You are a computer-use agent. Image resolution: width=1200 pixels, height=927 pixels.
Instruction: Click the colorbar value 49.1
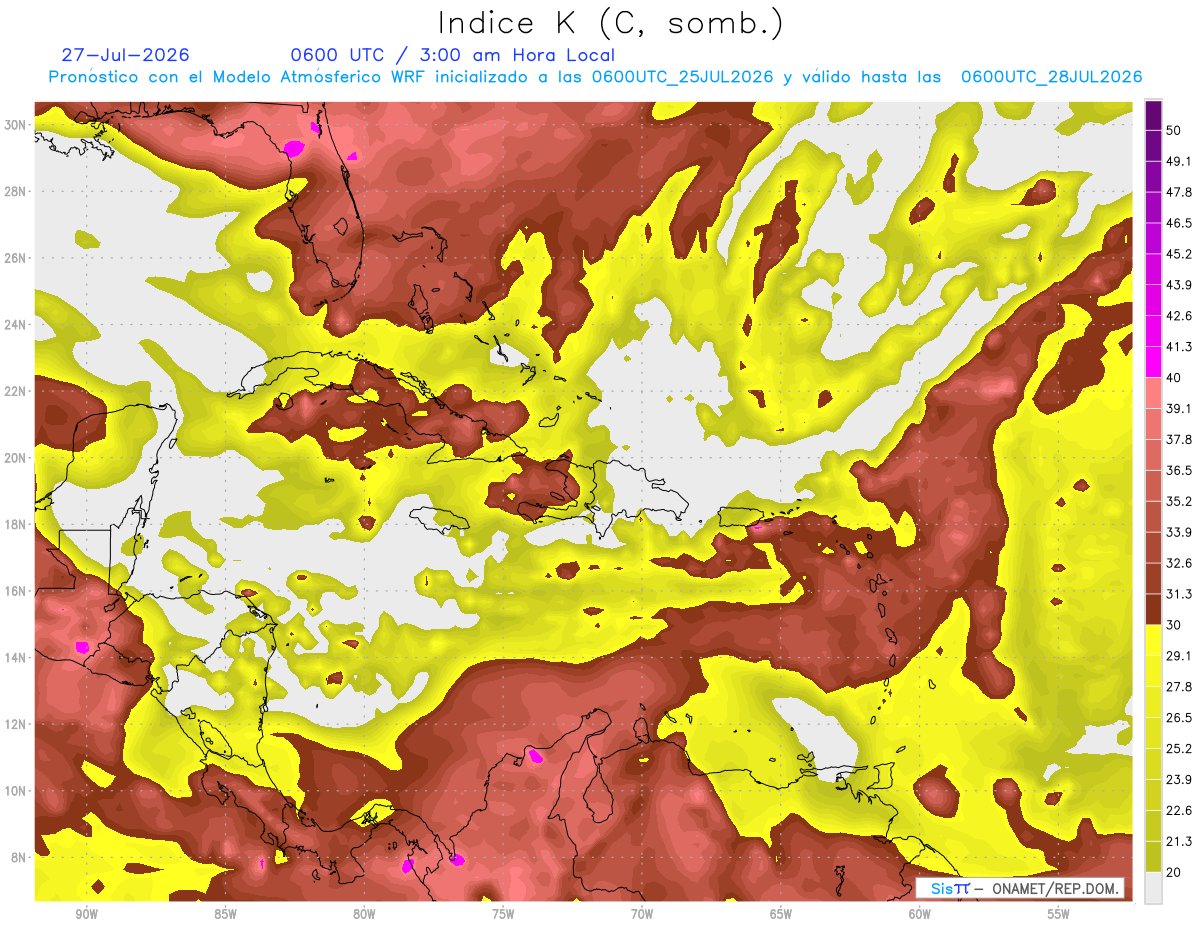click(x=1179, y=160)
